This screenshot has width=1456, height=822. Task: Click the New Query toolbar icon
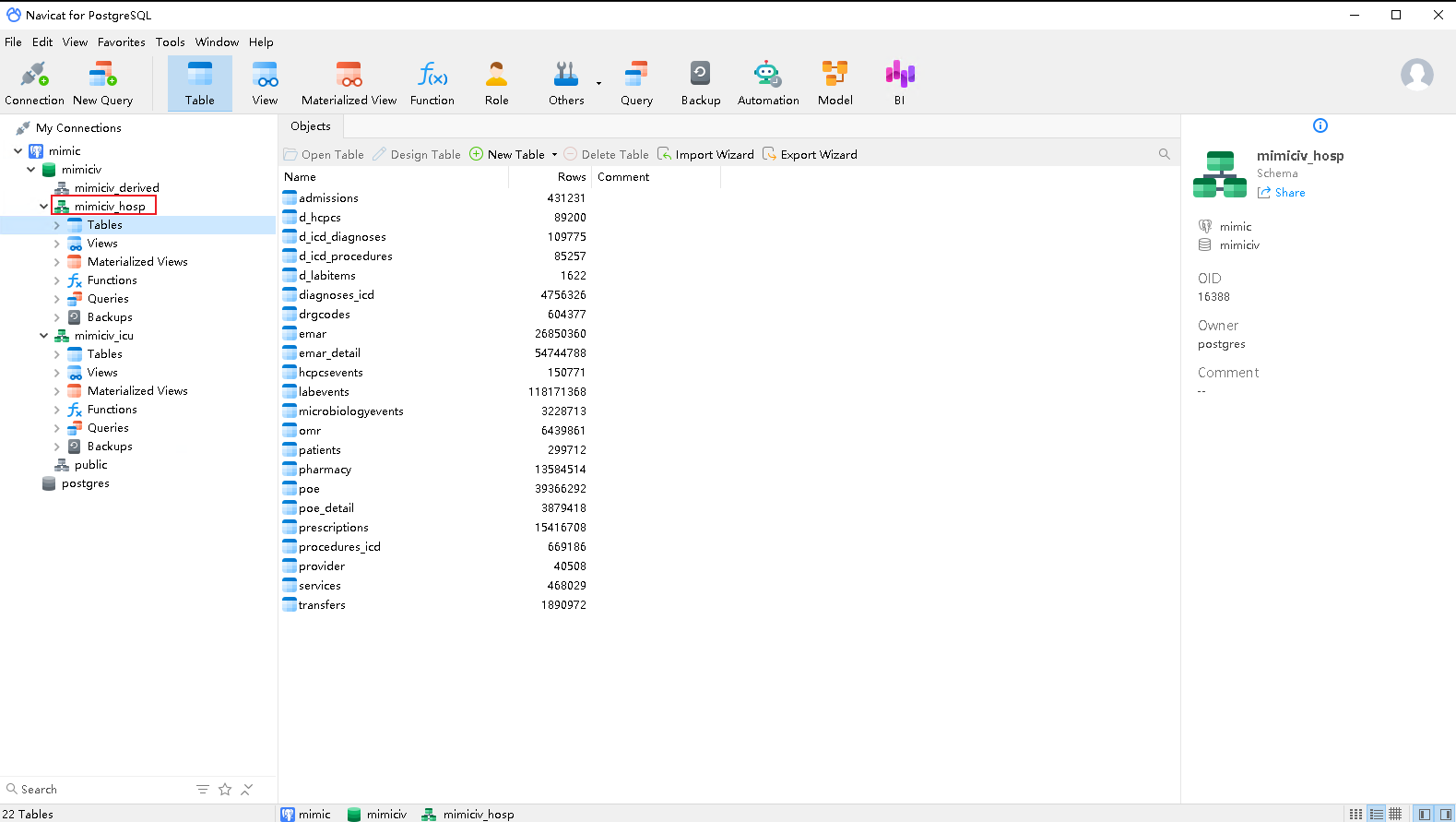pyautogui.click(x=102, y=83)
